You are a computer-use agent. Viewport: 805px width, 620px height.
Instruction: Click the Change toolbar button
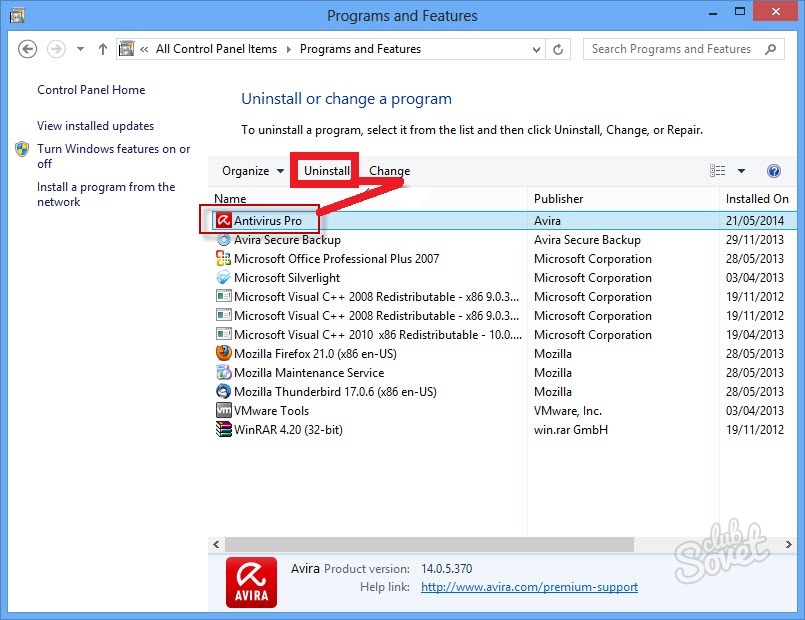click(x=390, y=171)
